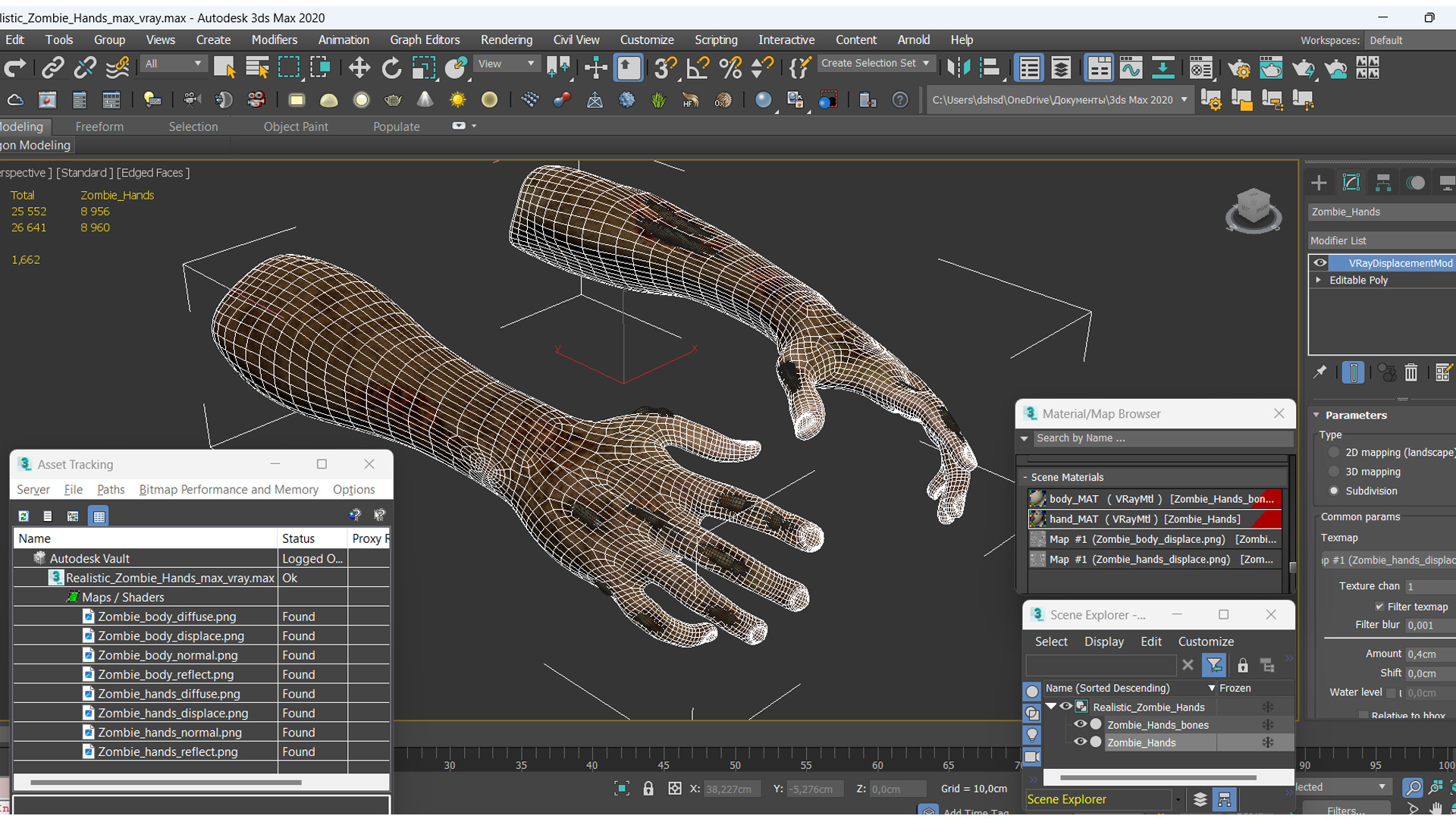Collapse Realistic_Zombie_Hands tree node
This screenshot has height=819, width=1456.
tap(1051, 707)
